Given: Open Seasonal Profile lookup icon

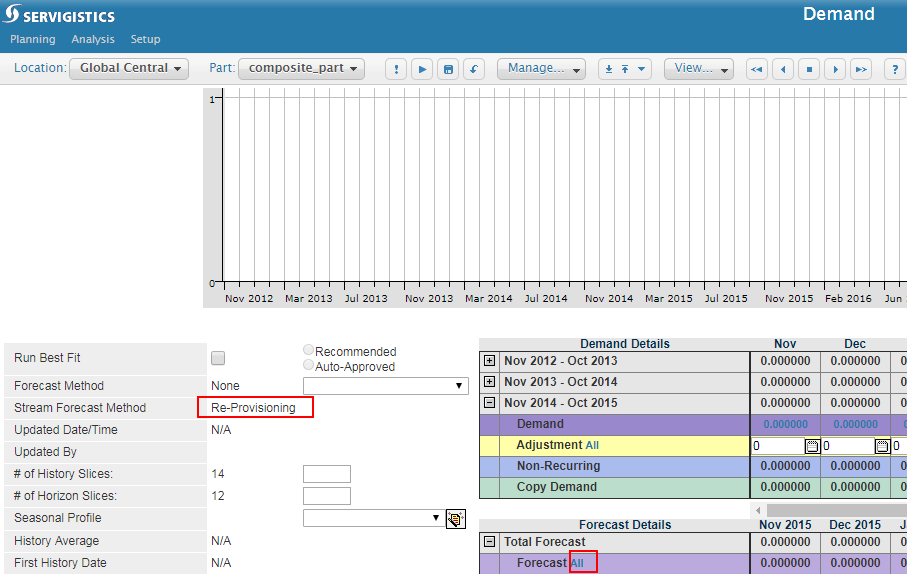Looking at the screenshot, I should point(456,519).
